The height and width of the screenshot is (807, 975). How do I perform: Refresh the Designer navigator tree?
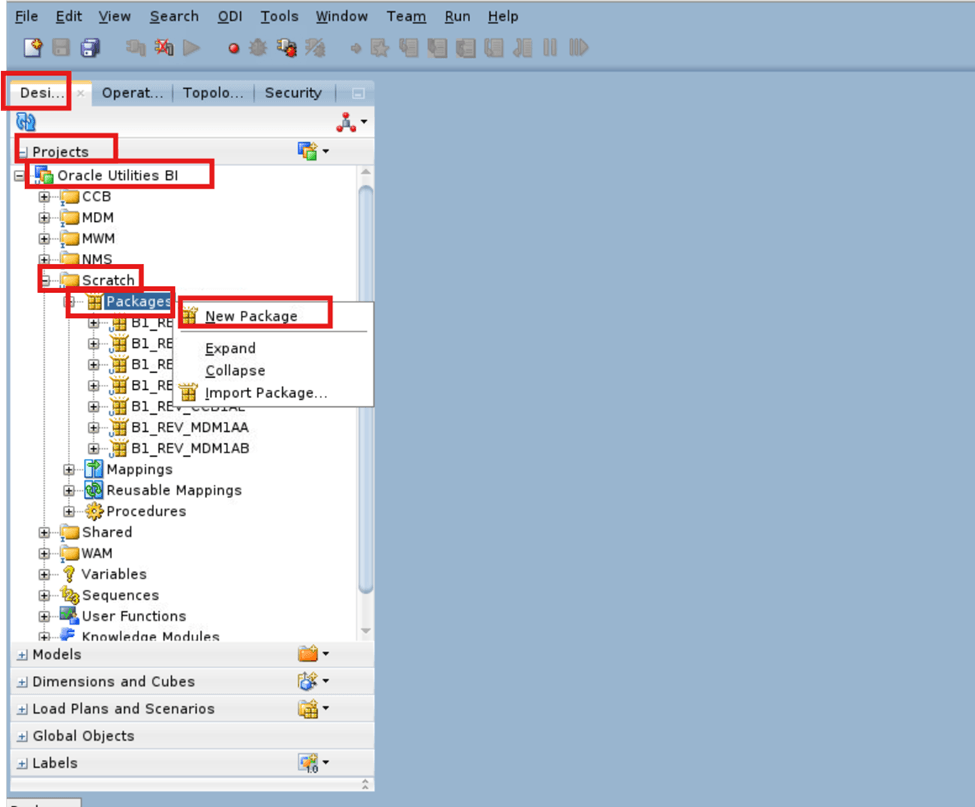24,121
